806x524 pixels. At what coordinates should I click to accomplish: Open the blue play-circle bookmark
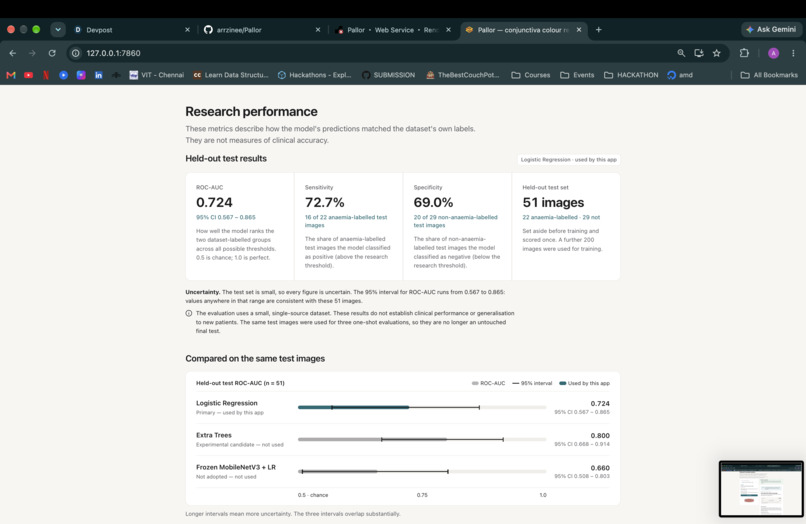[x=63, y=75]
